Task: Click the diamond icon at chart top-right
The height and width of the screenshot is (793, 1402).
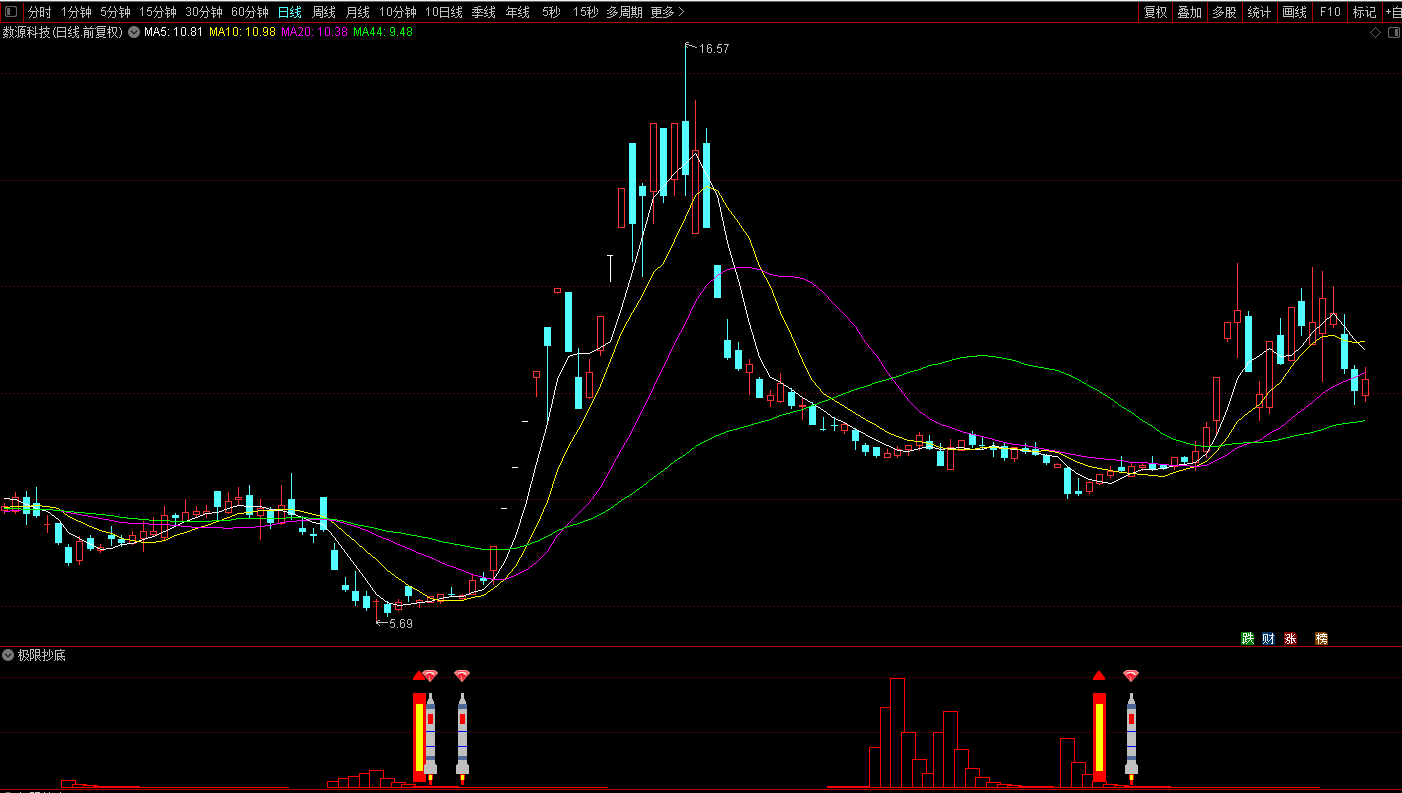Action: (x=1375, y=32)
